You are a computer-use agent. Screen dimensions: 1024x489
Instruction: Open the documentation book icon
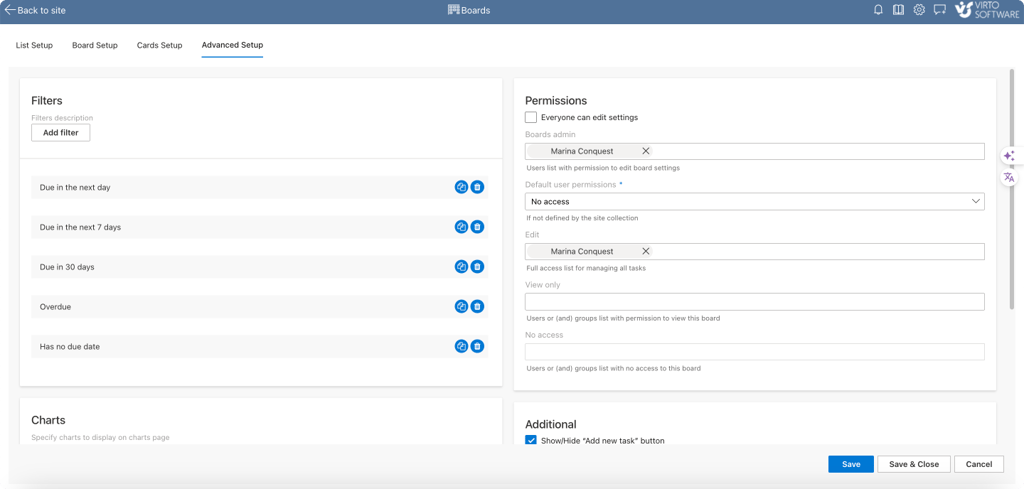[x=899, y=10]
